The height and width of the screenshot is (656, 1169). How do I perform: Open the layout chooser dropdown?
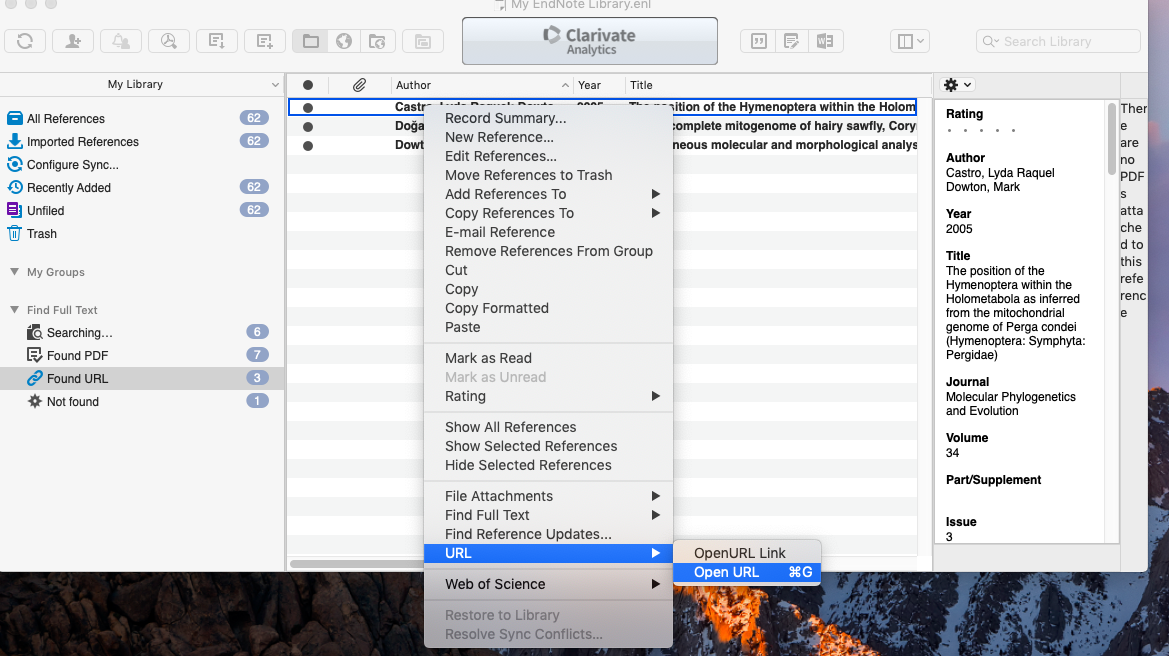click(910, 41)
